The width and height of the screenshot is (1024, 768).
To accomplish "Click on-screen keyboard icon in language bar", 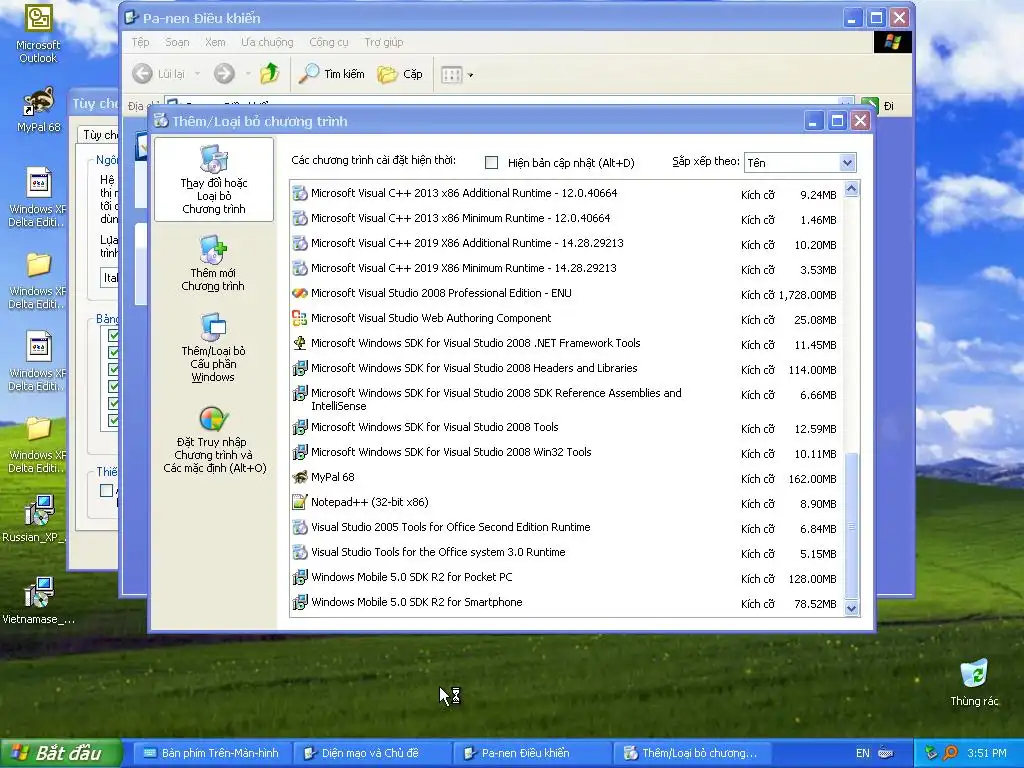I will point(886,753).
